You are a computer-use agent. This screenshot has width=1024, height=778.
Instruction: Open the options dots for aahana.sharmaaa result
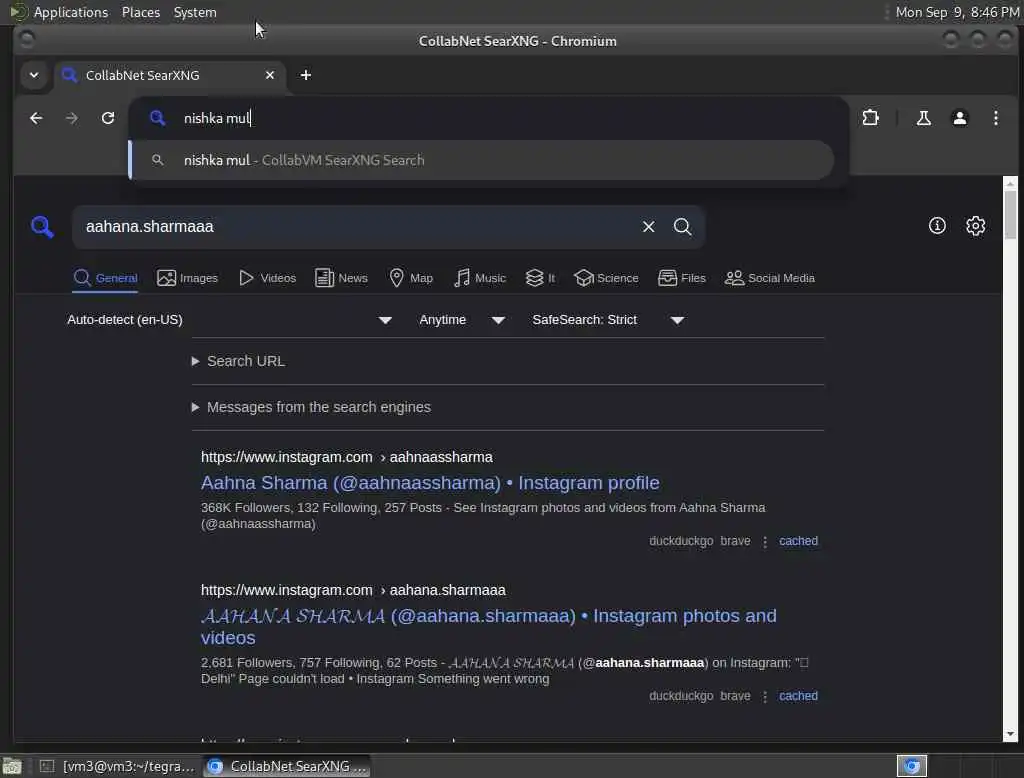[x=765, y=696]
